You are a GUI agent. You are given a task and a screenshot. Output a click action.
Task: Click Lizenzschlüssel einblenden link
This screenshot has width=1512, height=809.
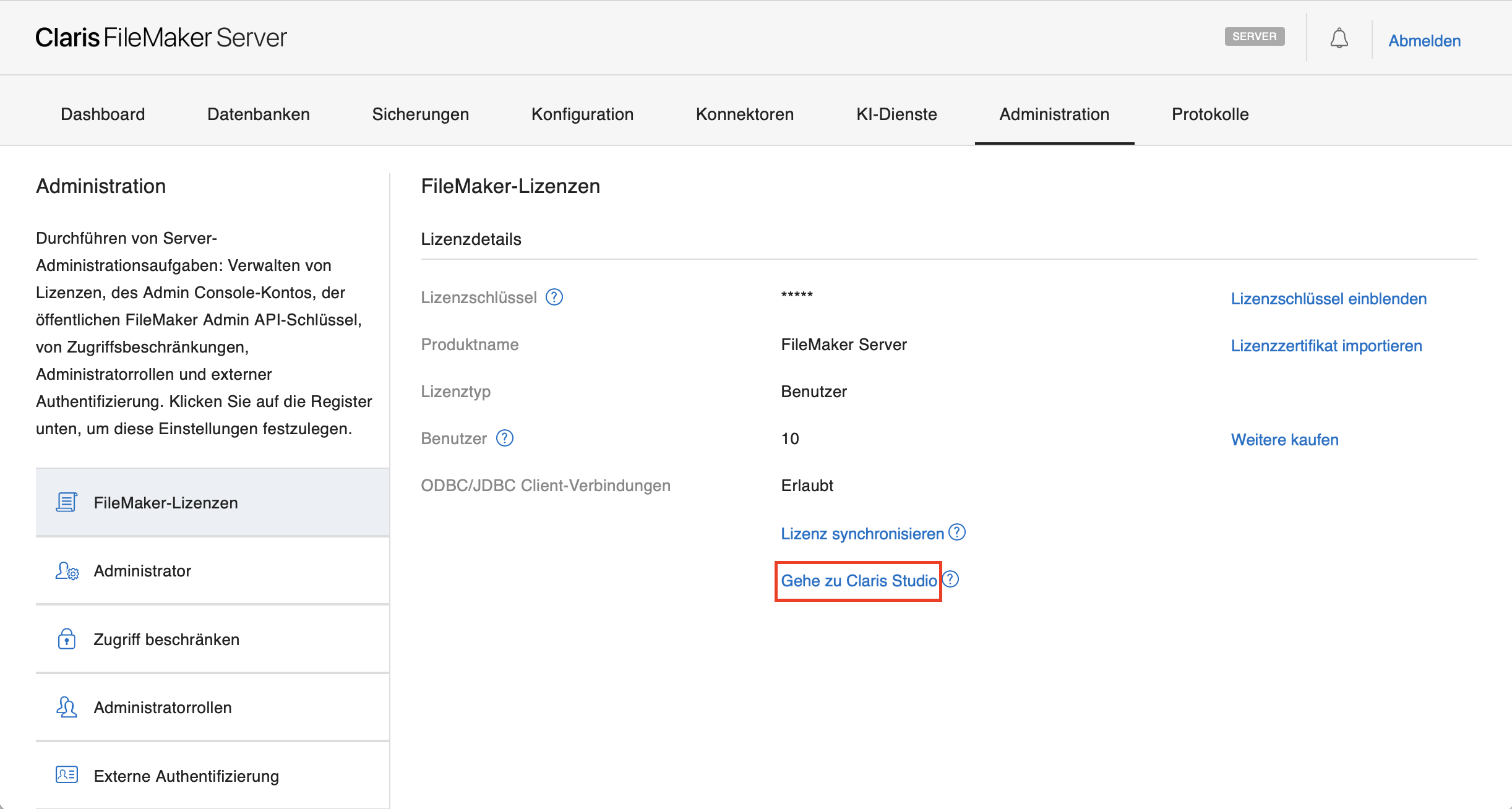click(1328, 299)
